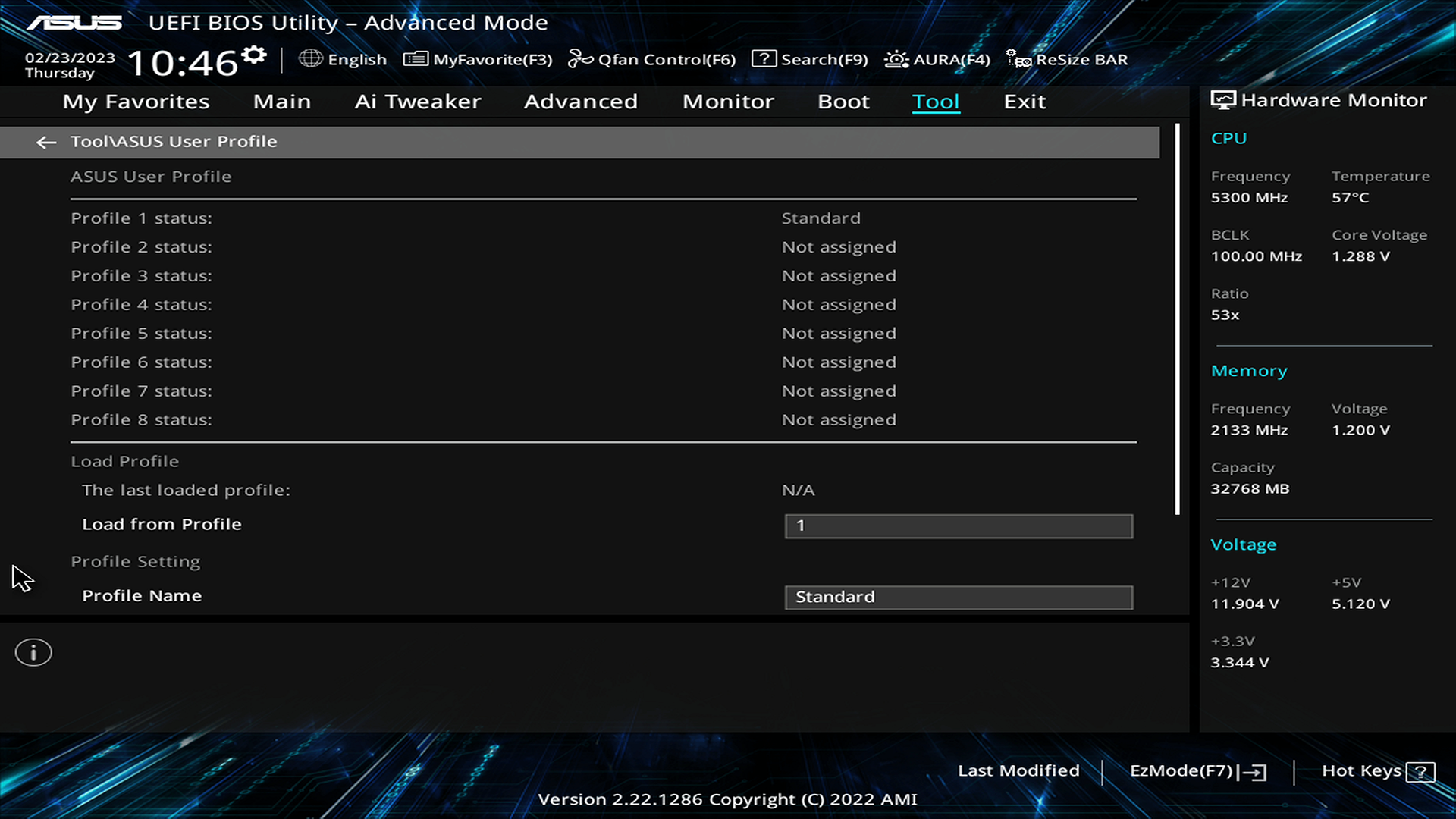Click the Load from Profile number field
Viewport: 1456px width, 819px height.
point(959,526)
